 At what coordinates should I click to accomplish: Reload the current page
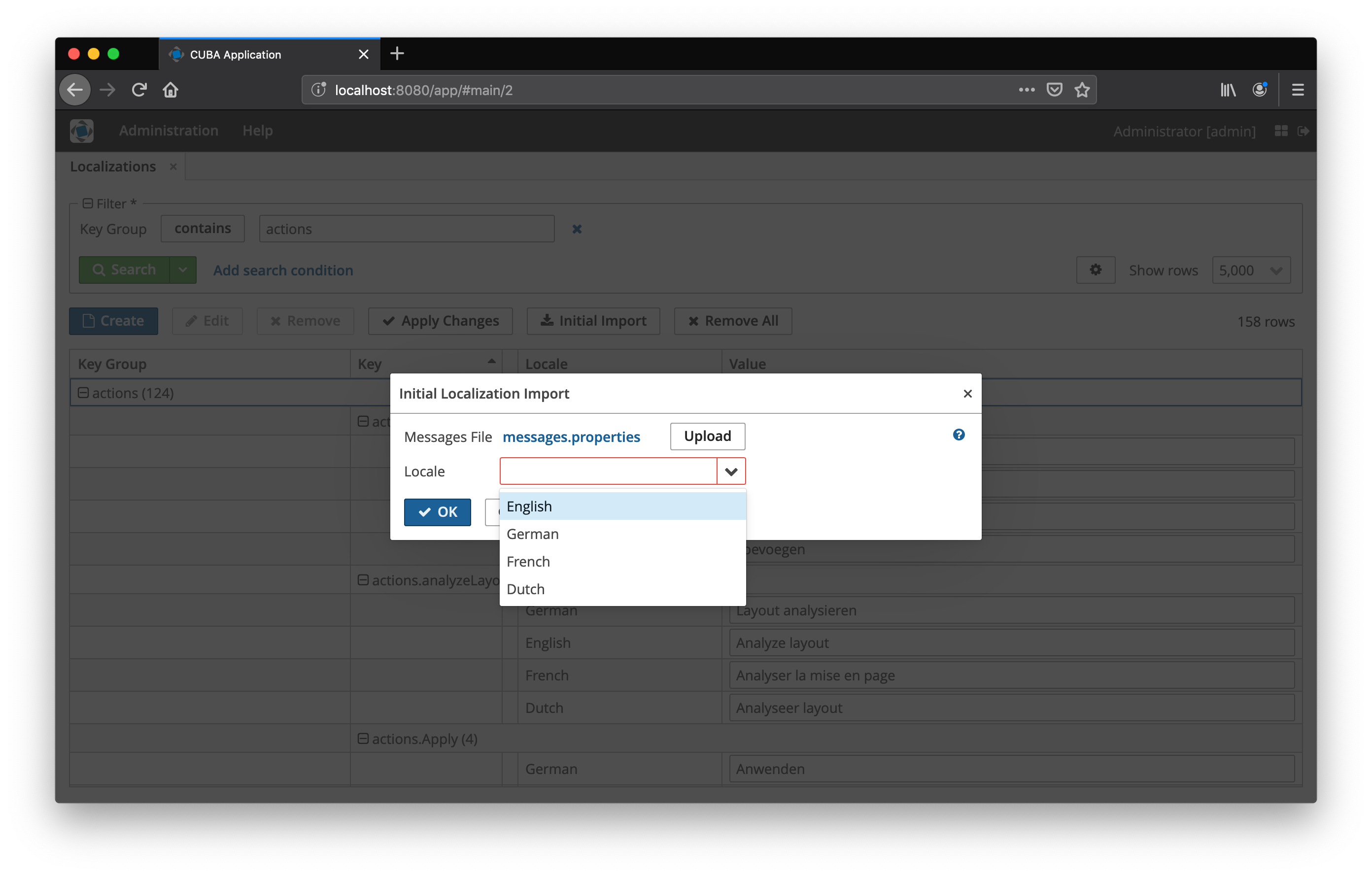(x=139, y=90)
